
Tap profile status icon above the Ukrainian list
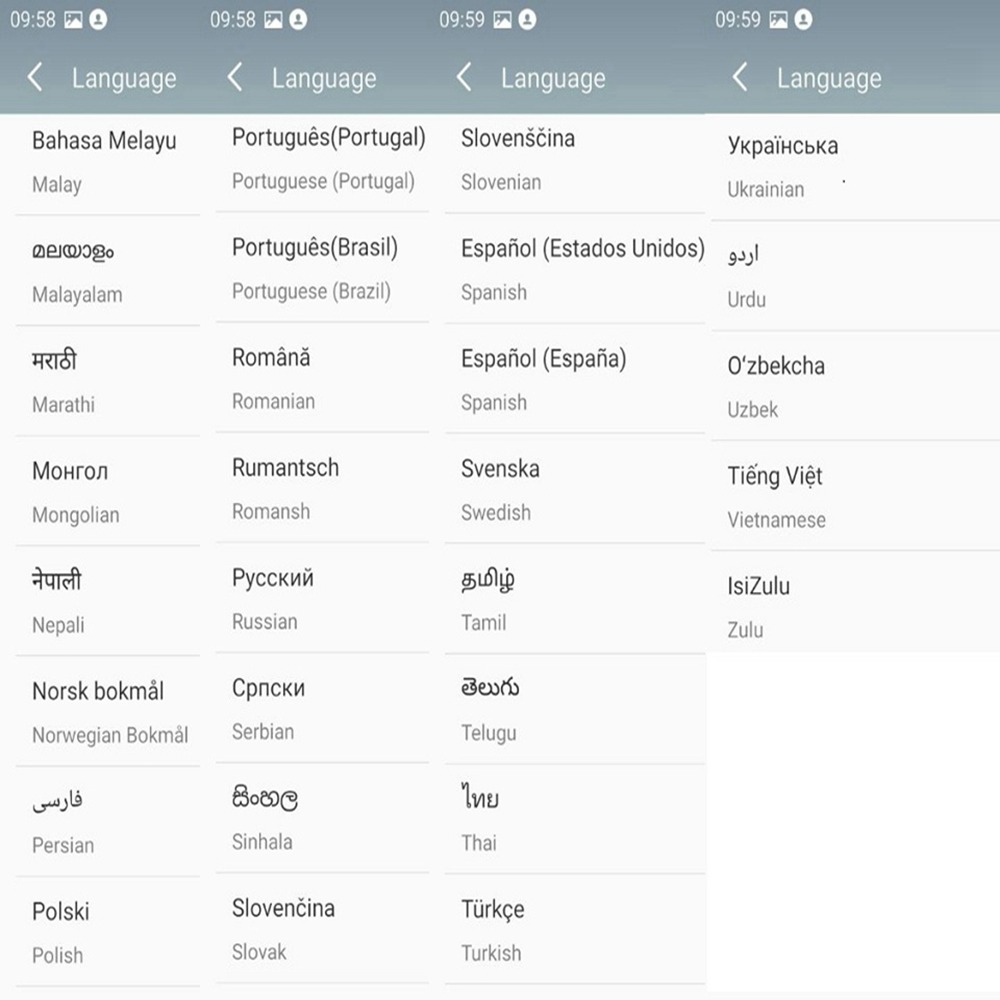click(803, 20)
